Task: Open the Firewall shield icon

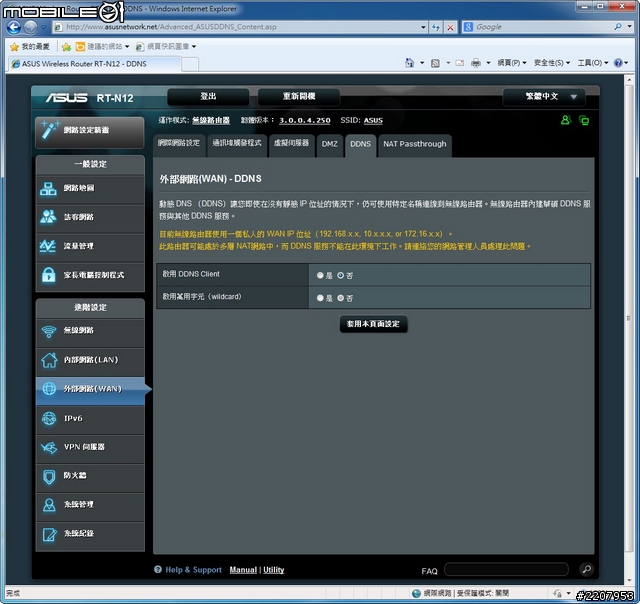Action: coord(49,476)
